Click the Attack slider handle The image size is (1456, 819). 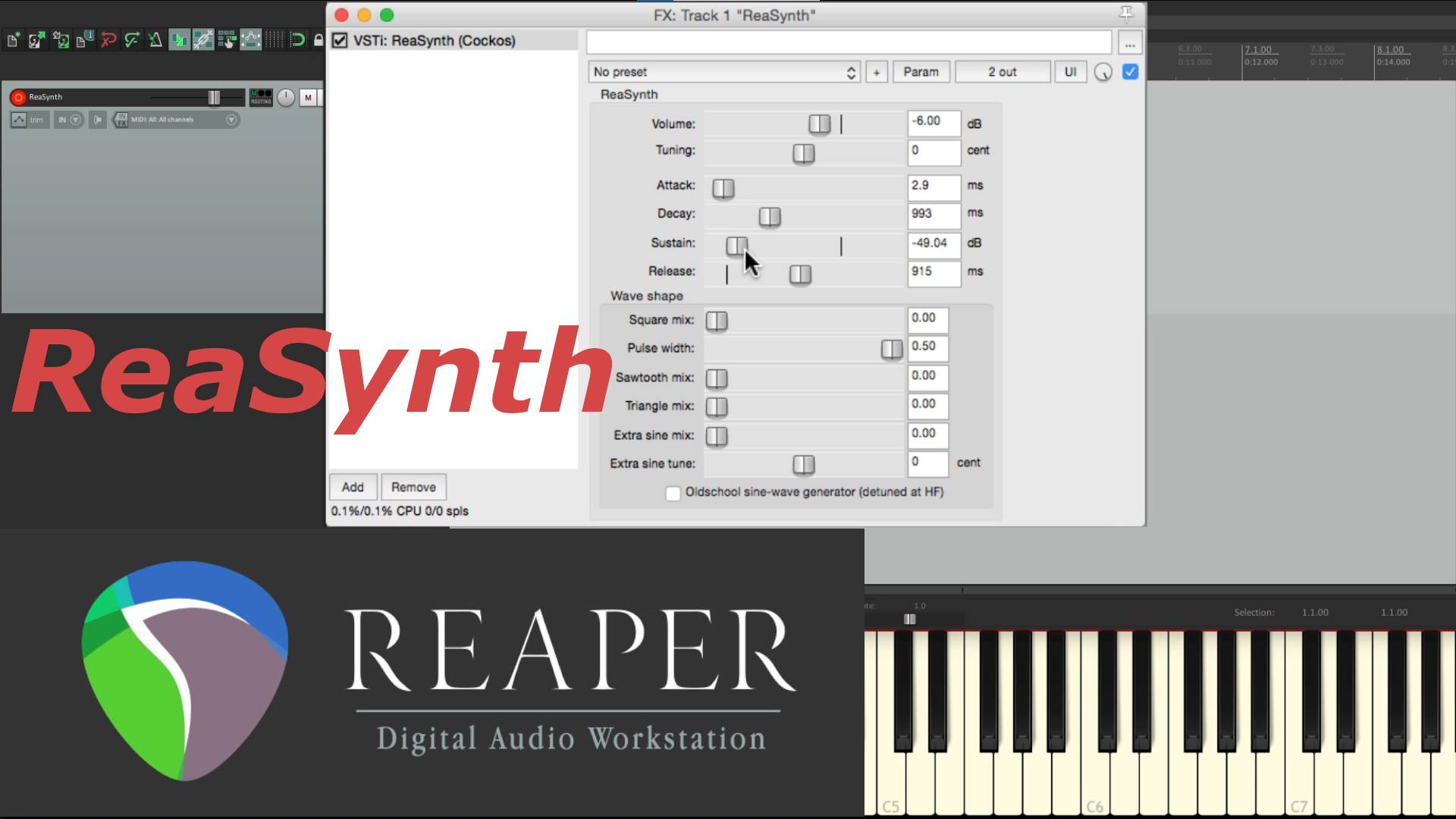pos(723,188)
